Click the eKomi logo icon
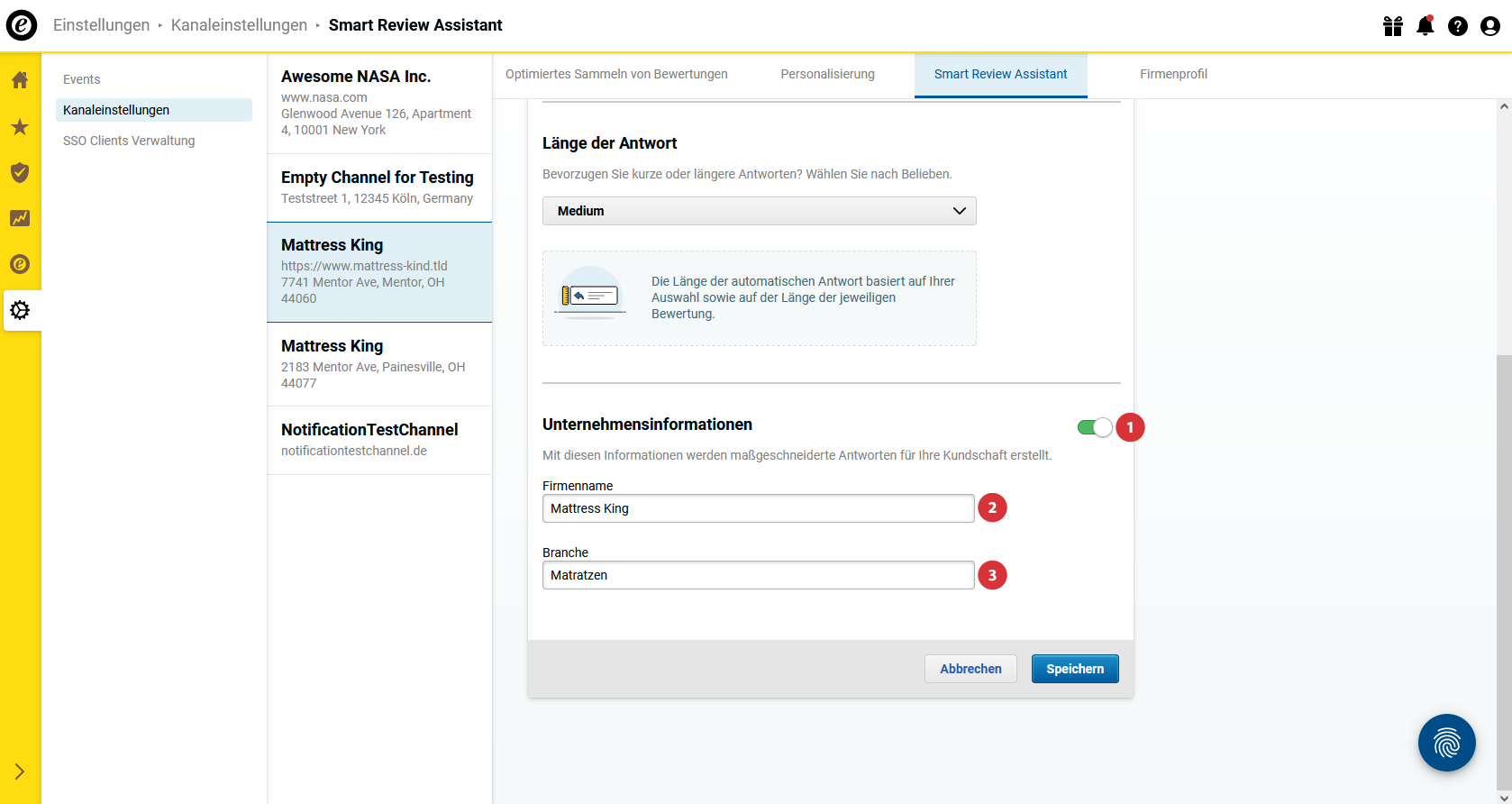This screenshot has height=804, width=1512. (22, 25)
